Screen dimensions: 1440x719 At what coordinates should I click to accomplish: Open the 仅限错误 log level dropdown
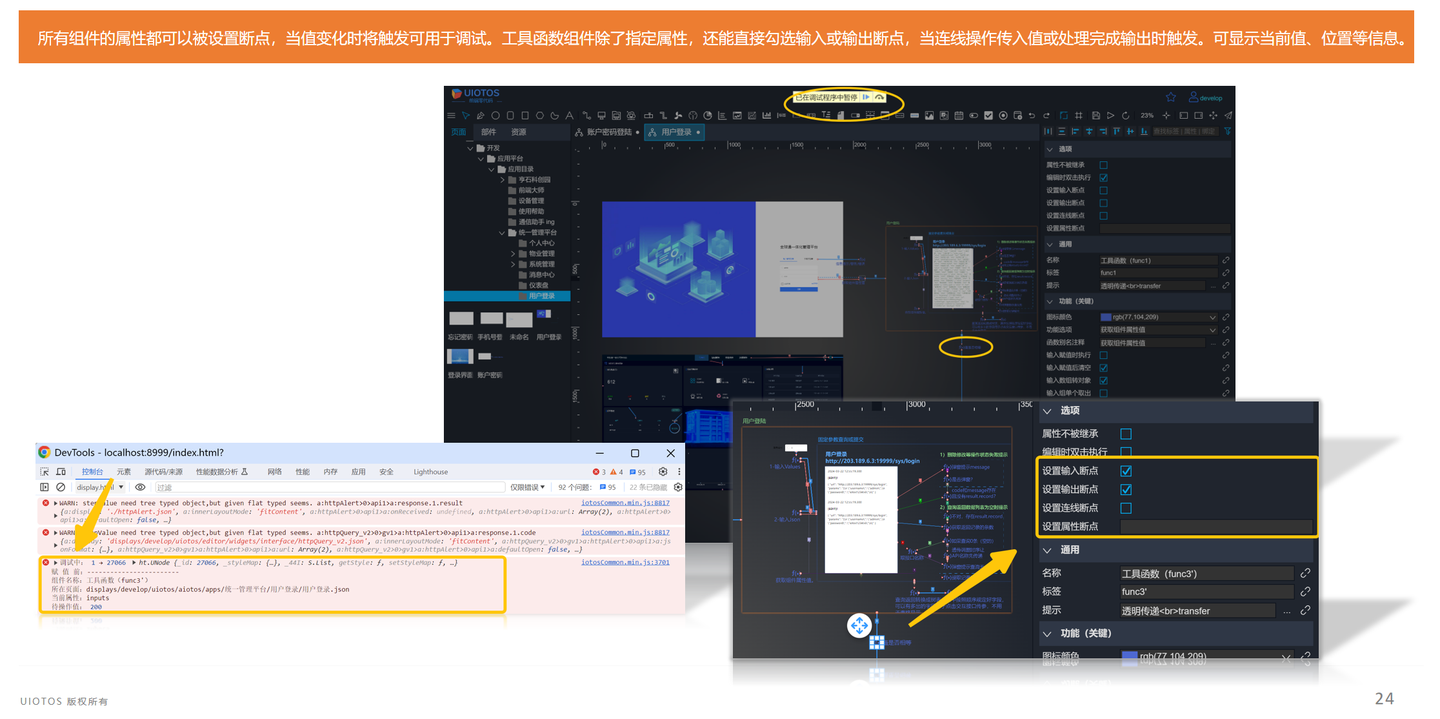point(529,487)
